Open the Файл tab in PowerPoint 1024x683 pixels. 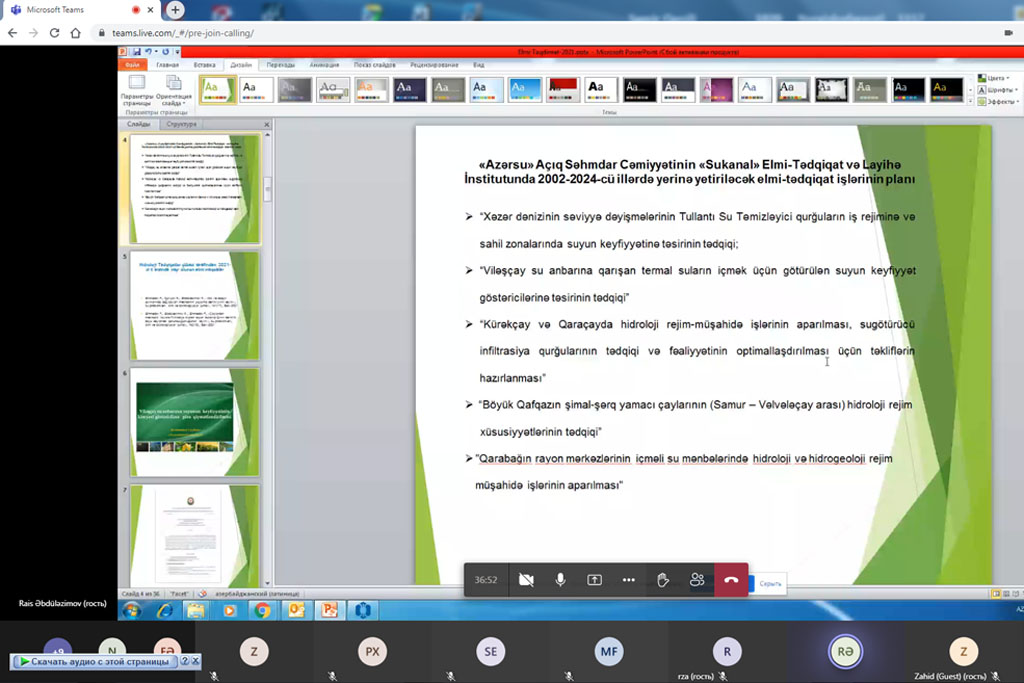click(133, 65)
